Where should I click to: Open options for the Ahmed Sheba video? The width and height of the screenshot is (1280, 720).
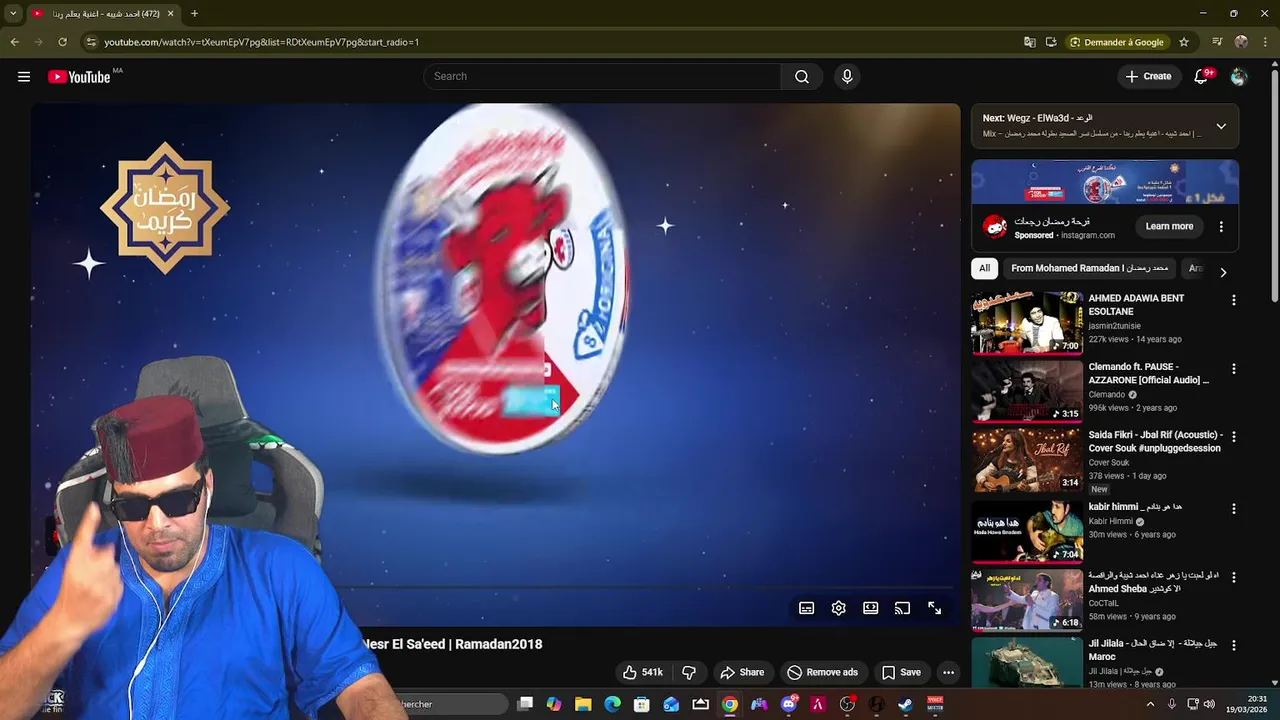tap(1233, 577)
